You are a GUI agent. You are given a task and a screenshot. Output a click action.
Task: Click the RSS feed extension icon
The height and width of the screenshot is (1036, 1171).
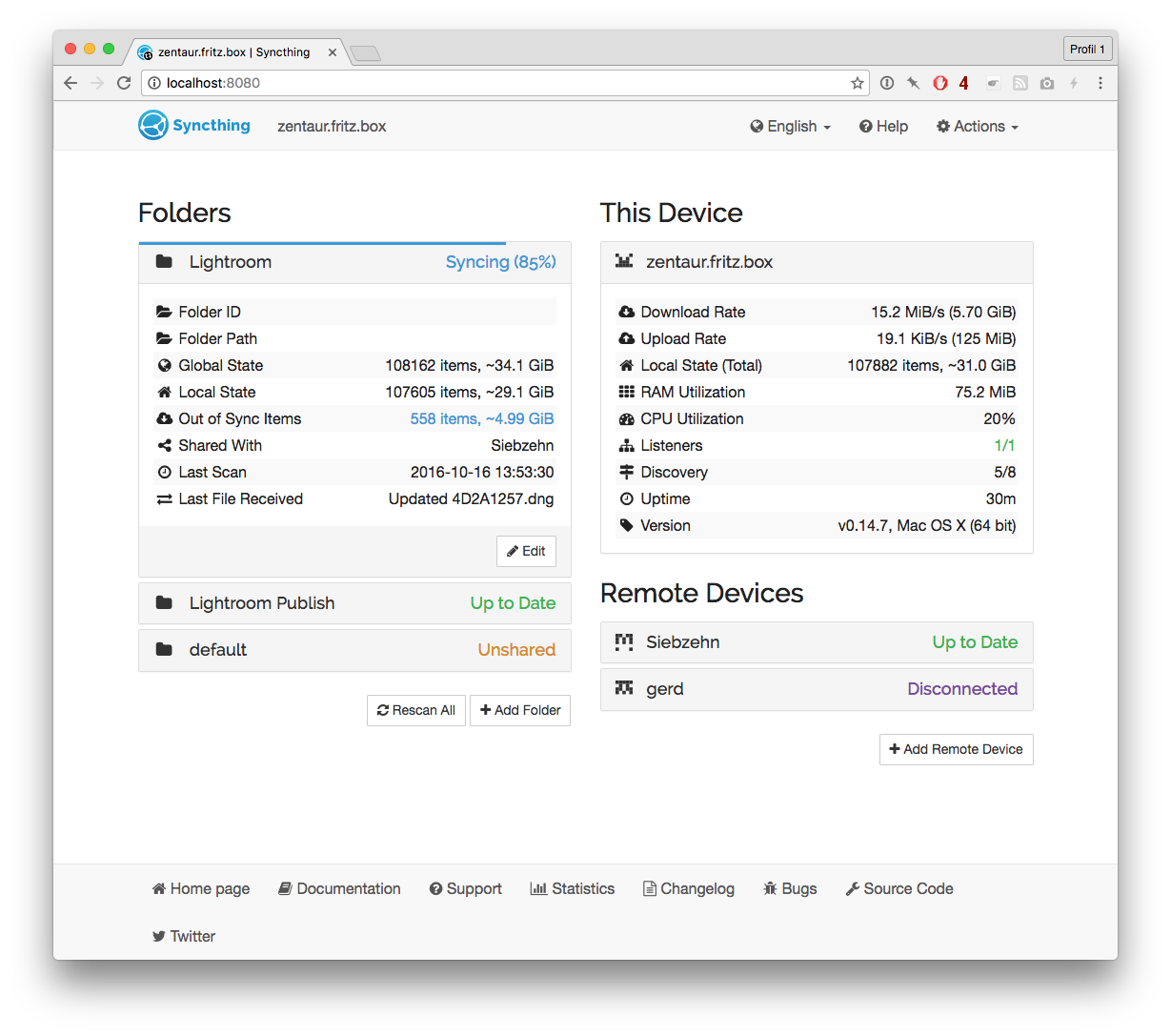point(1020,83)
